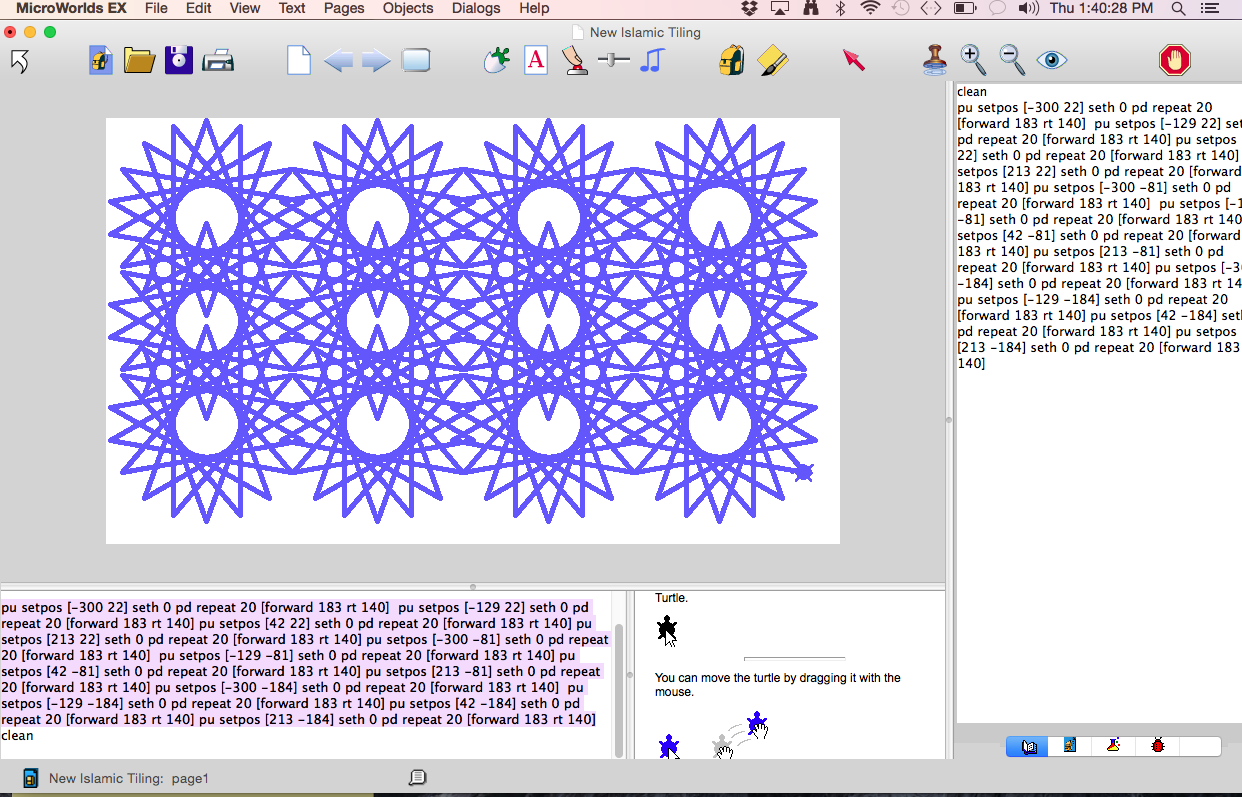
Task: Click the Magnify (zoom in) tool
Action: tap(973, 61)
